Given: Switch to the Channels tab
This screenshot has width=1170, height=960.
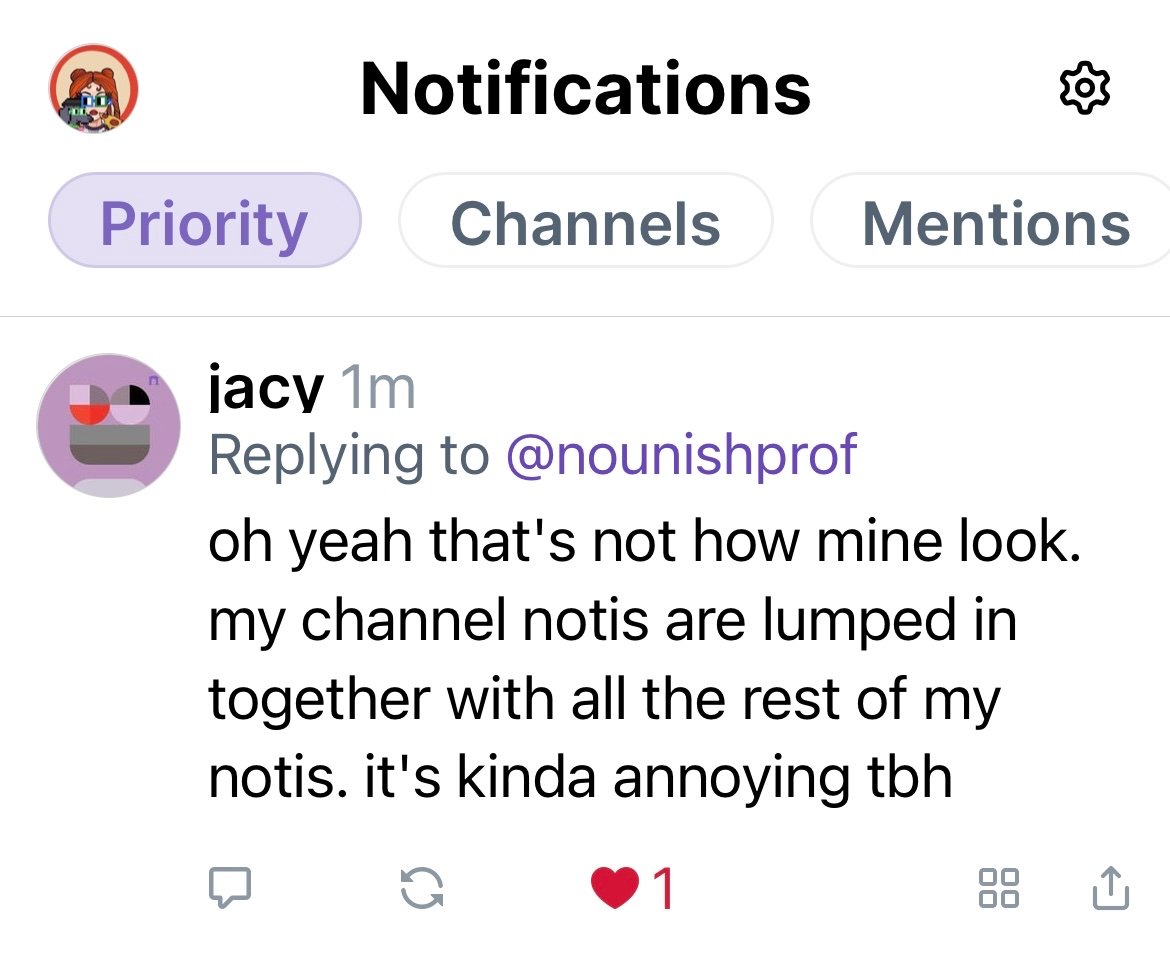Looking at the screenshot, I should [x=585, y=222].
